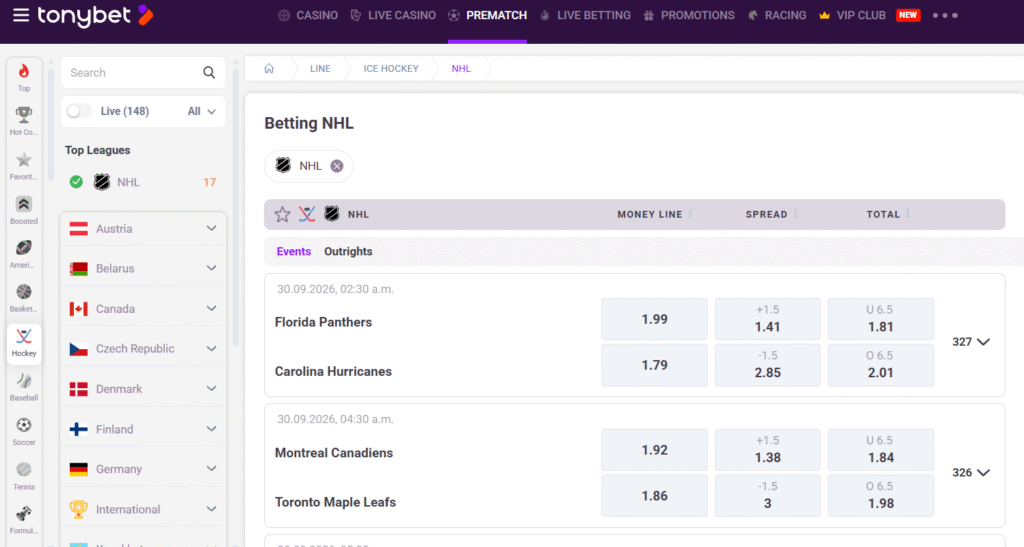Image resolution: width=1024 pixels, height=547 pixels.
Task: Select Tennis sidebar icon
Action: (x=24, y=469)
